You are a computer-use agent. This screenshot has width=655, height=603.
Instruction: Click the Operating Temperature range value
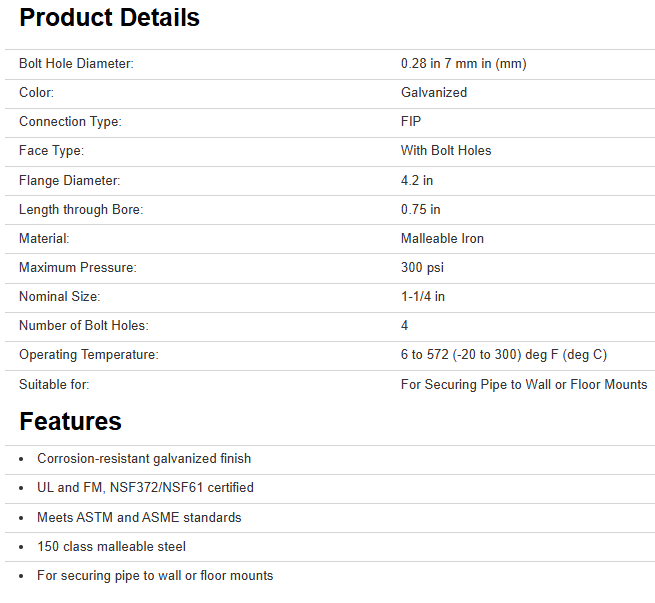tap(503, 355)
